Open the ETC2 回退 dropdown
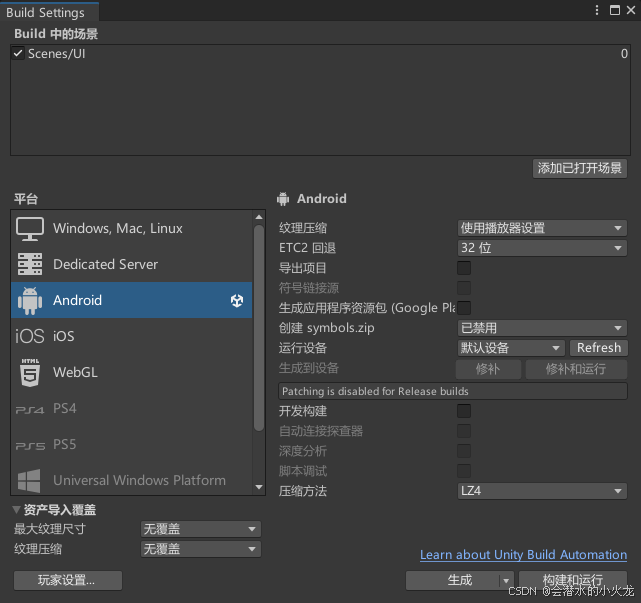 pyautogui.click(x=542, y=248)
